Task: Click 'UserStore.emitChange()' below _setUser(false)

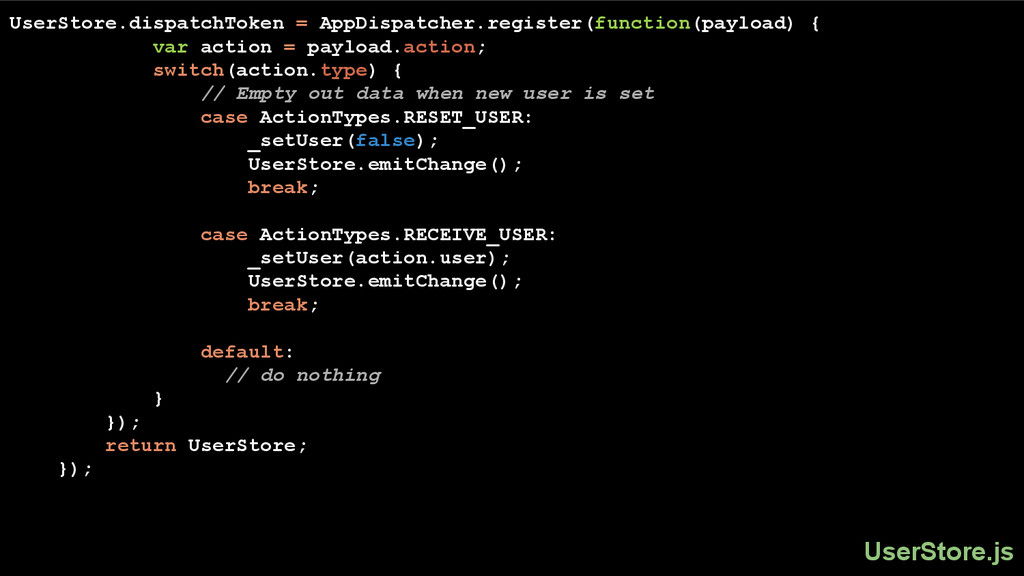Action: [384, 164]
